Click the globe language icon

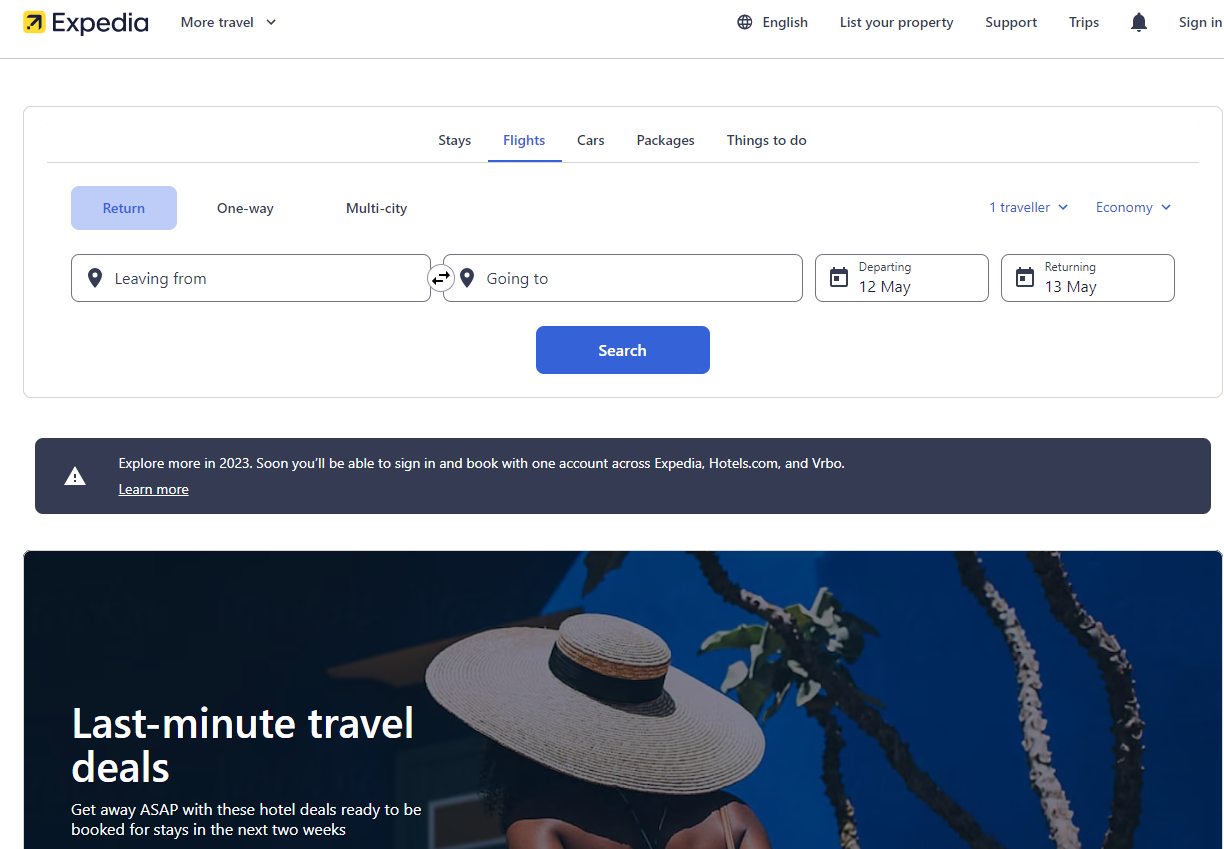(x=745, y=22)
